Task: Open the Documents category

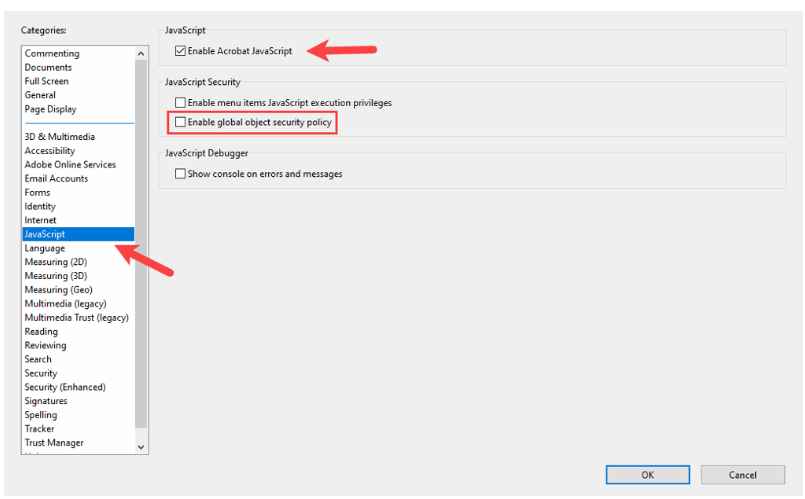Action: (48, 68)
